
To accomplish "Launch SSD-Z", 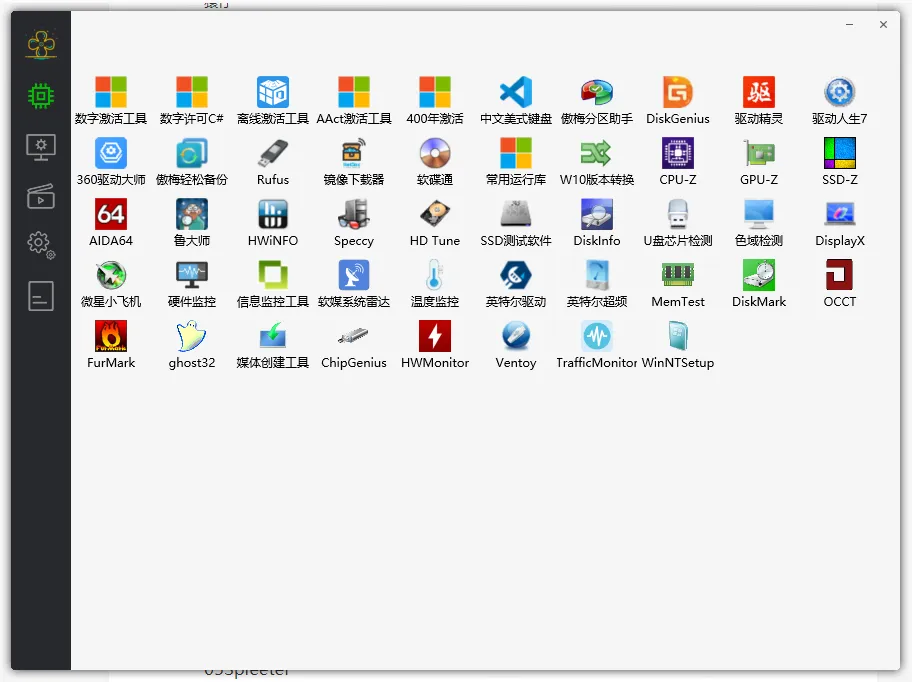I will tap(839, 153).
